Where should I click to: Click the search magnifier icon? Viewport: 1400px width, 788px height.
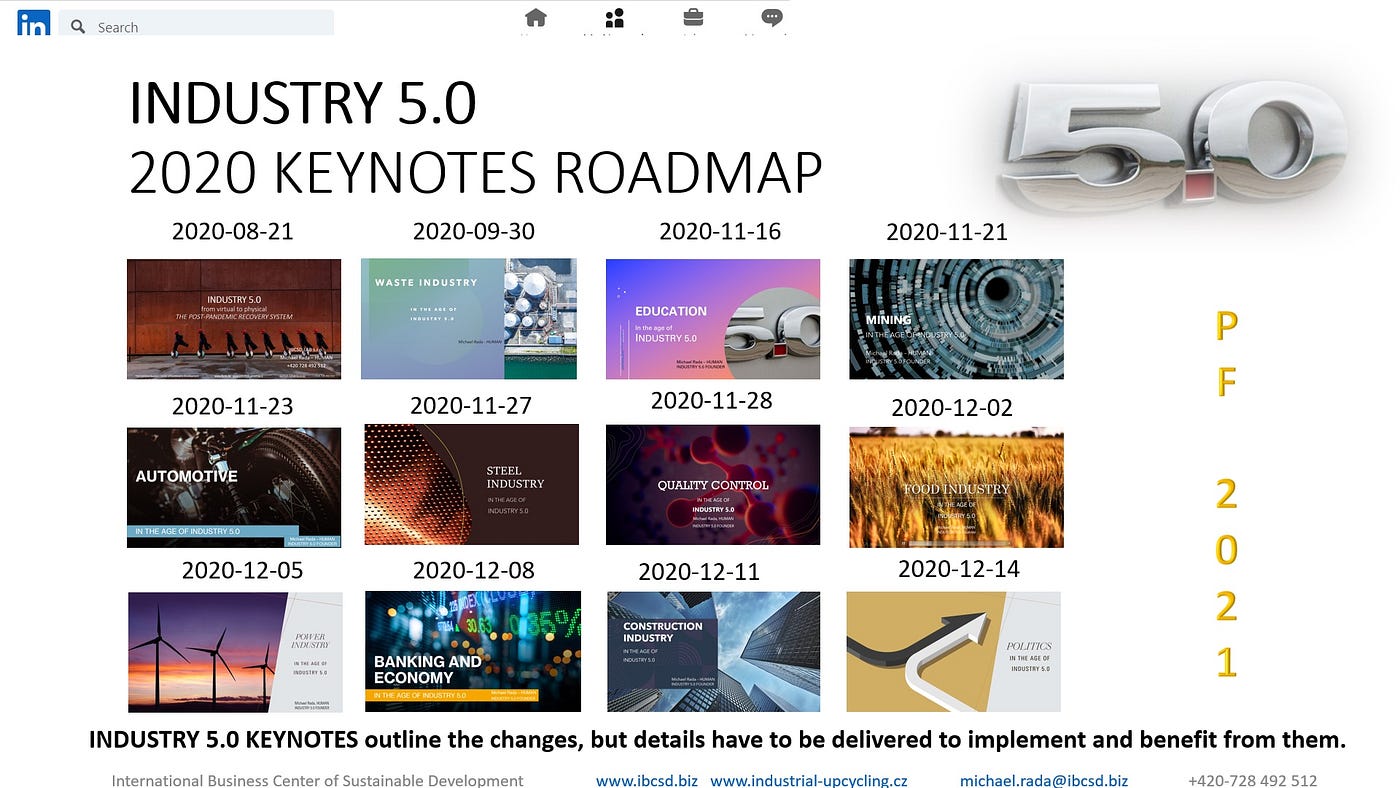point(78,27)
